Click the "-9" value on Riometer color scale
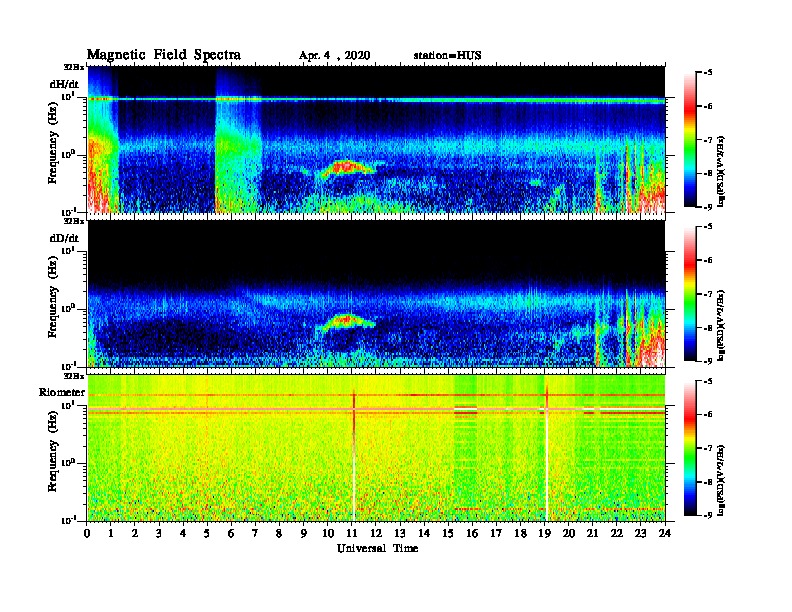 (x=707, y=515)
